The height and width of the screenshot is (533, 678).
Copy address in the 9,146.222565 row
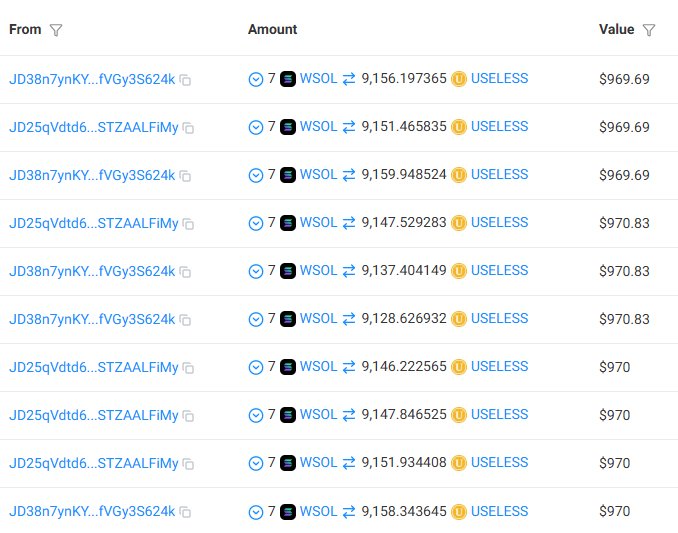189,368
